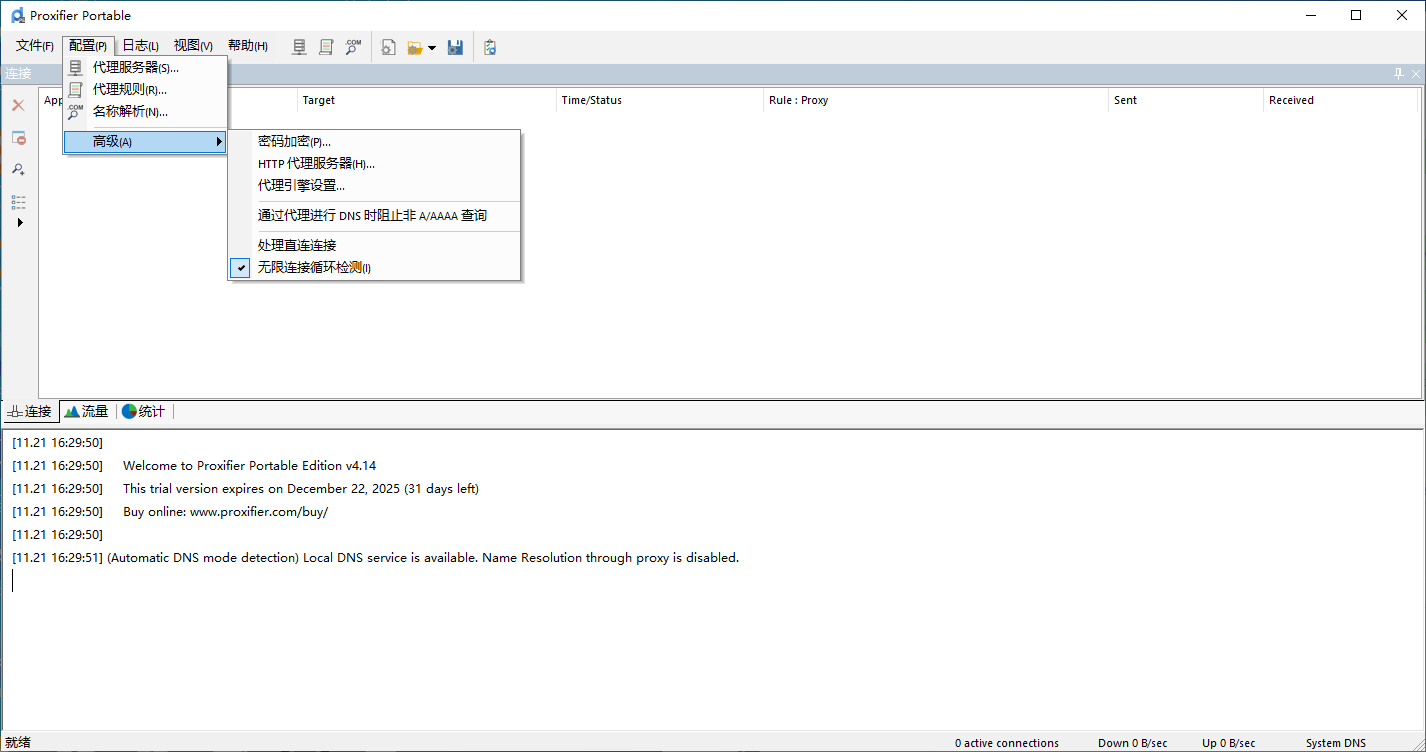This screenshot has height=752, width=1426.
Task: Enable 处理直连连接 option
Action: tap(297, 245)
